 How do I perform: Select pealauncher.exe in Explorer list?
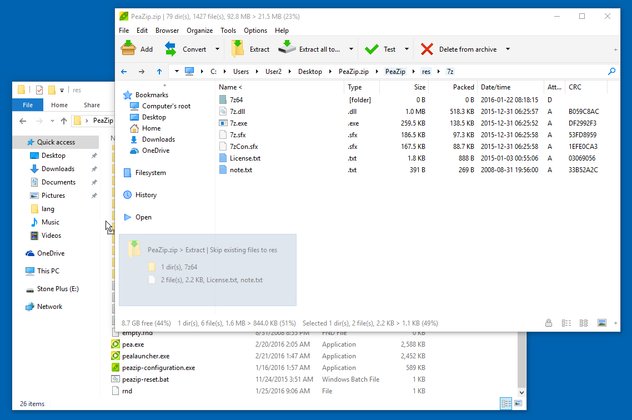[x=268, y=356]
